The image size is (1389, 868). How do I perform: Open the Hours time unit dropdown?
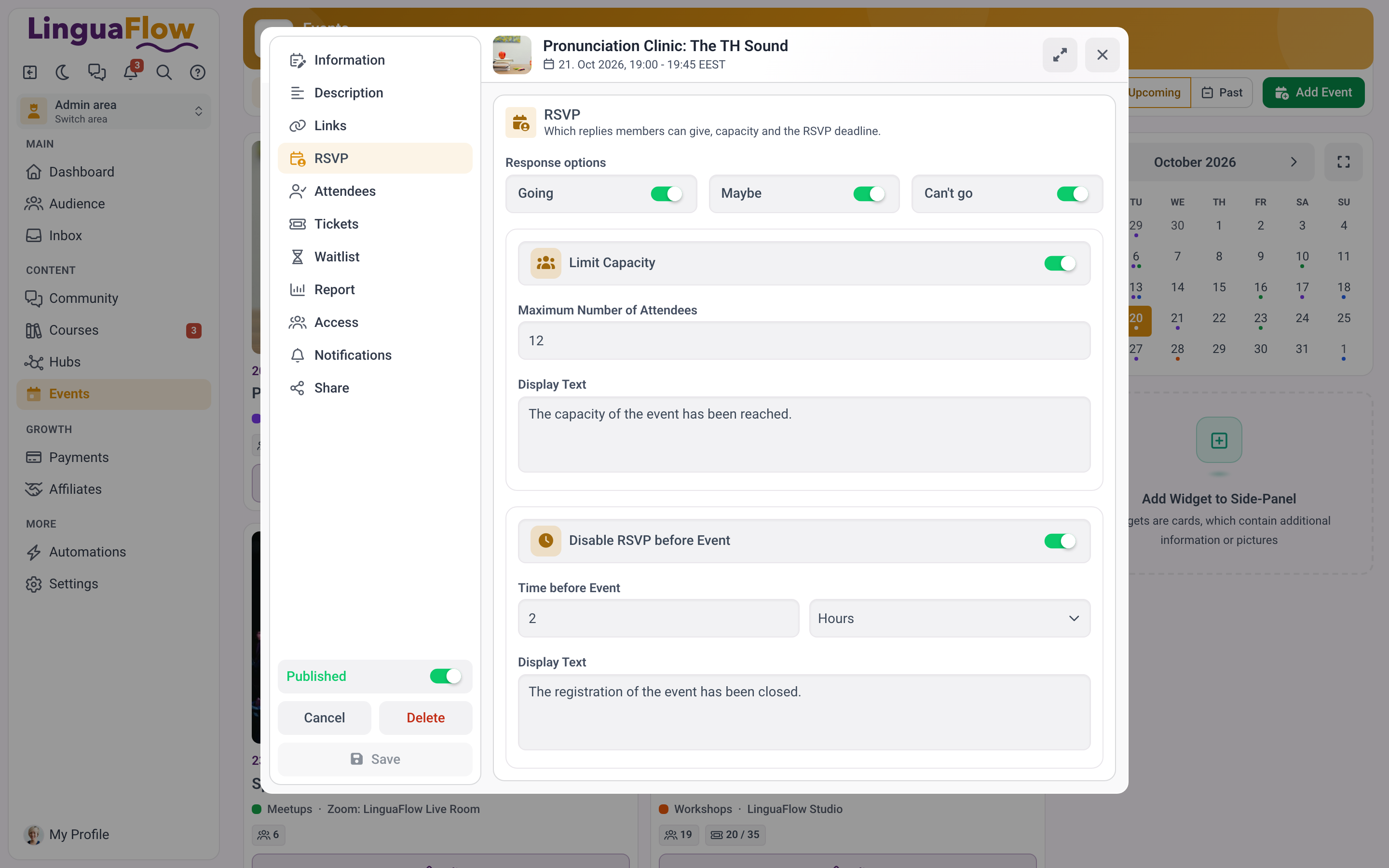click(949, 618)
